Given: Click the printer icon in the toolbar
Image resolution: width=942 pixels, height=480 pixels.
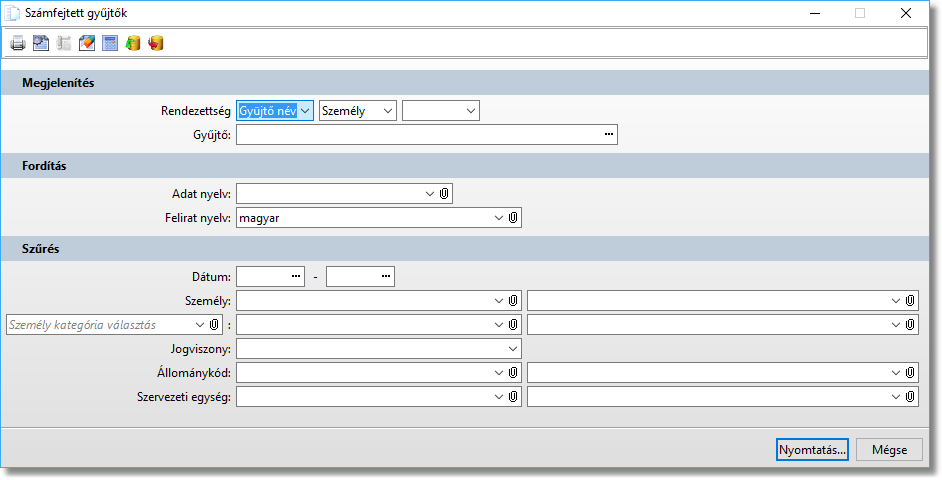Looking at the screenshot, I should click(x=18, y=43).
